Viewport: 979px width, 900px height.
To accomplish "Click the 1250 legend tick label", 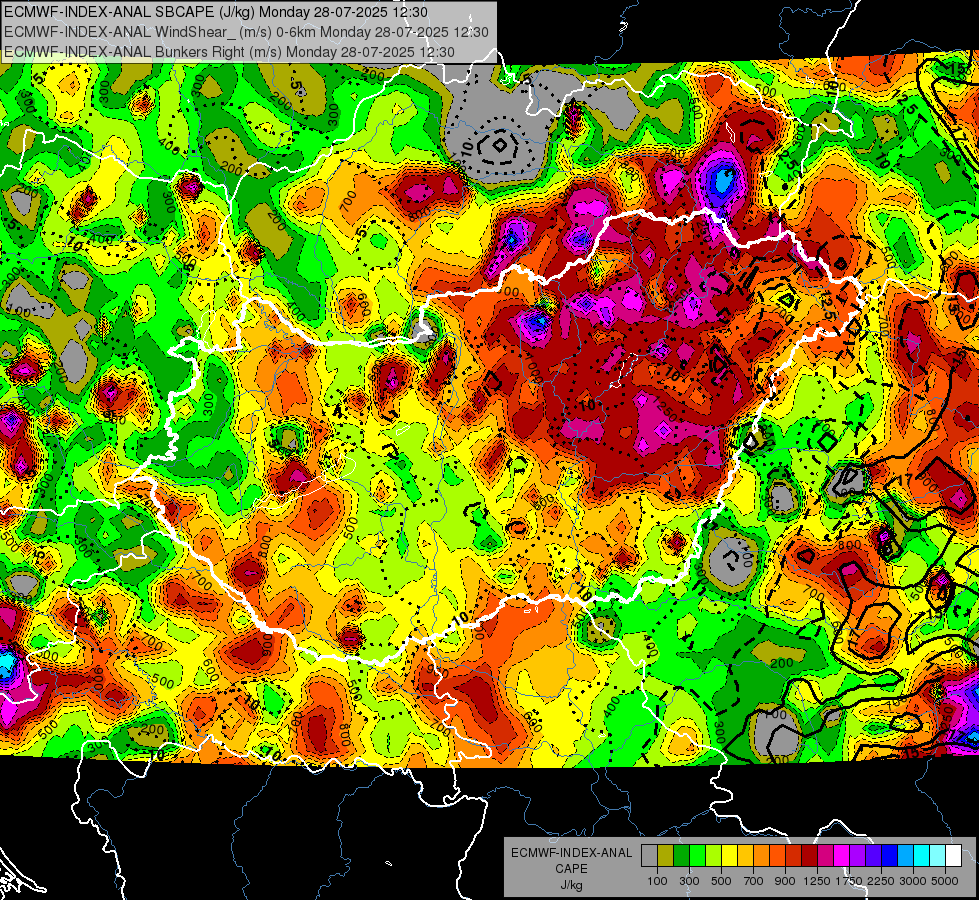I will pos(817,881).
